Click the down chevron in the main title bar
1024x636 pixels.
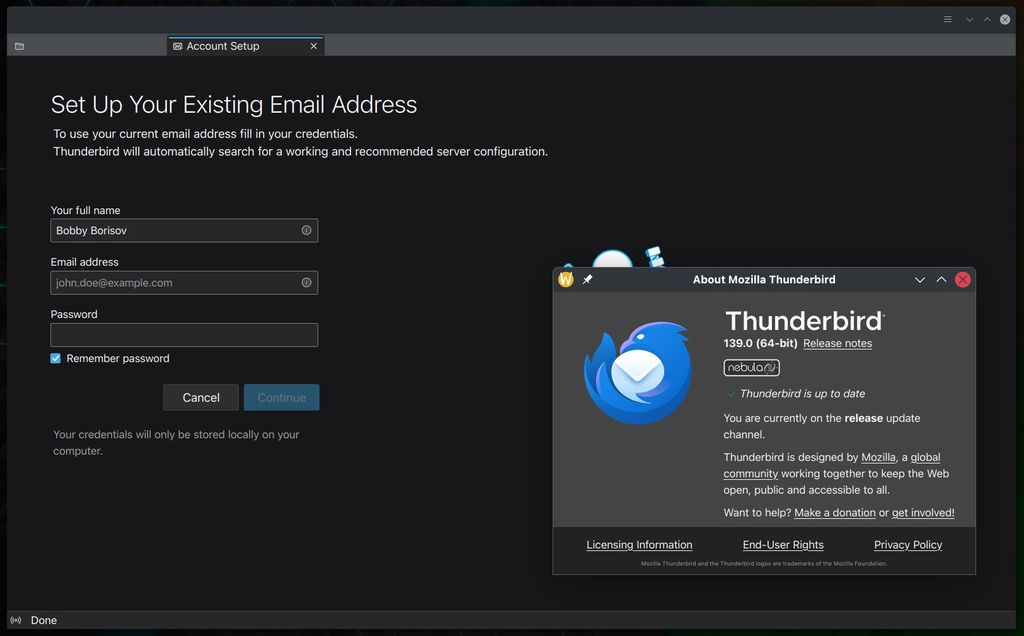(968, 18)
